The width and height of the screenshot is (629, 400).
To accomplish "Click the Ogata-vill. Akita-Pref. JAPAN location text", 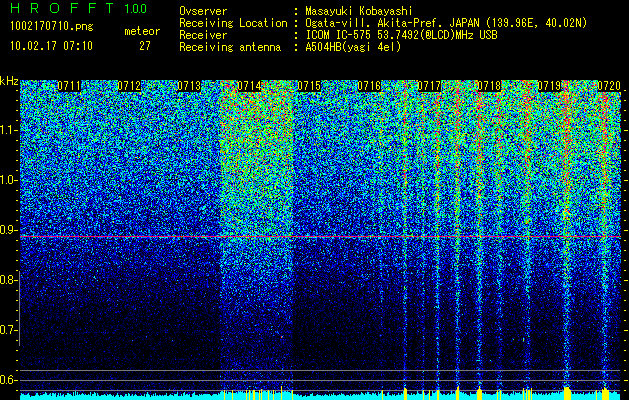I will (446, 23).
